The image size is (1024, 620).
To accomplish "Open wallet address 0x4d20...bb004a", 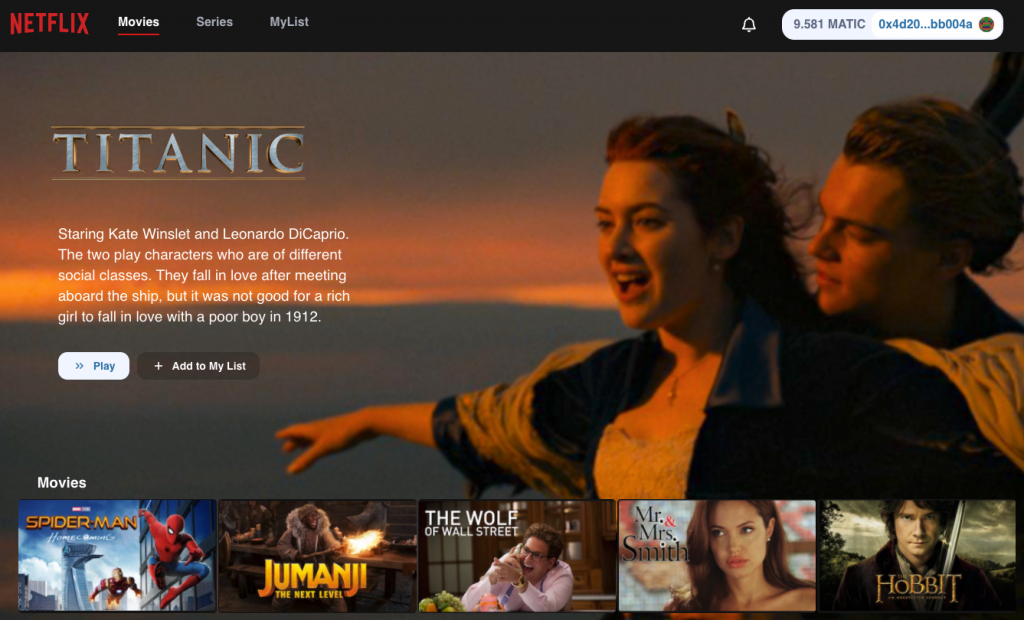I will click(925, 25).
